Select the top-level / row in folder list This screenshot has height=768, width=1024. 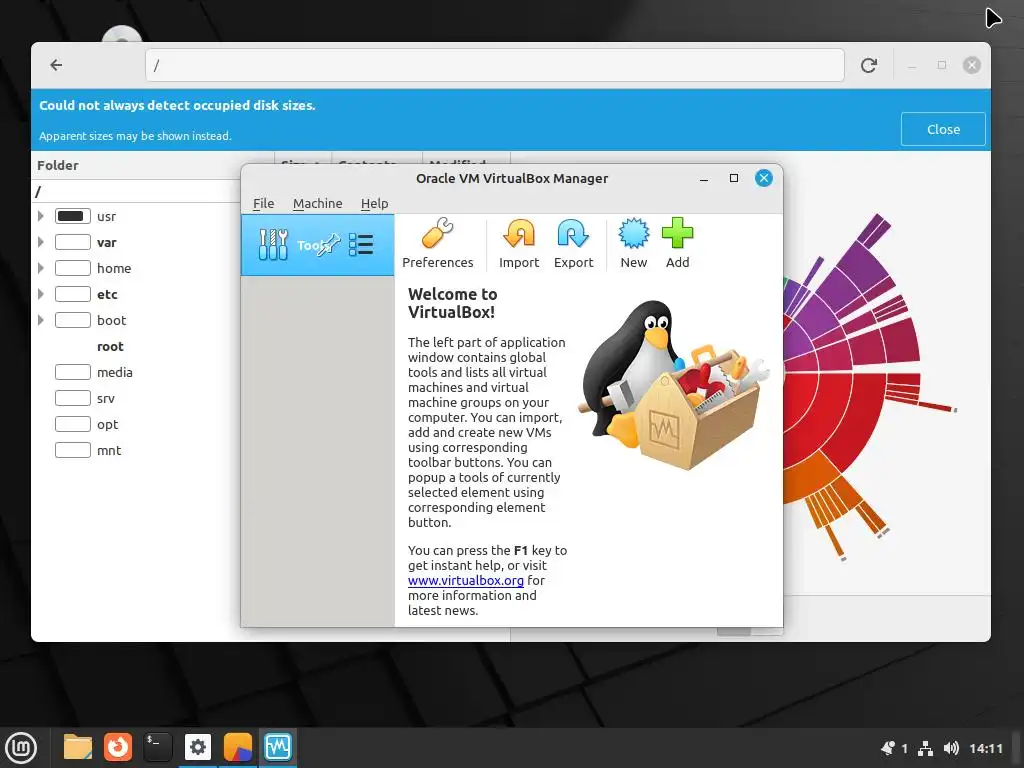point(136,191)
